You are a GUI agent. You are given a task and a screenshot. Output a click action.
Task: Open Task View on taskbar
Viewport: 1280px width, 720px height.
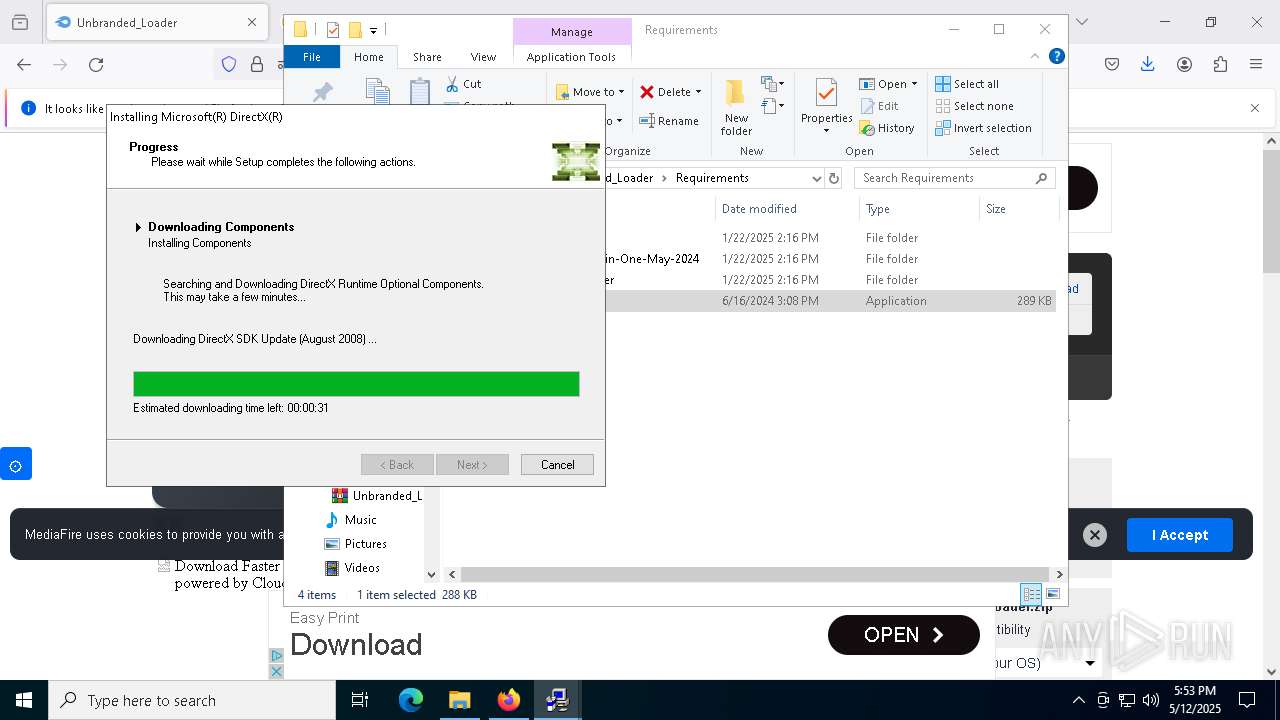360,700
